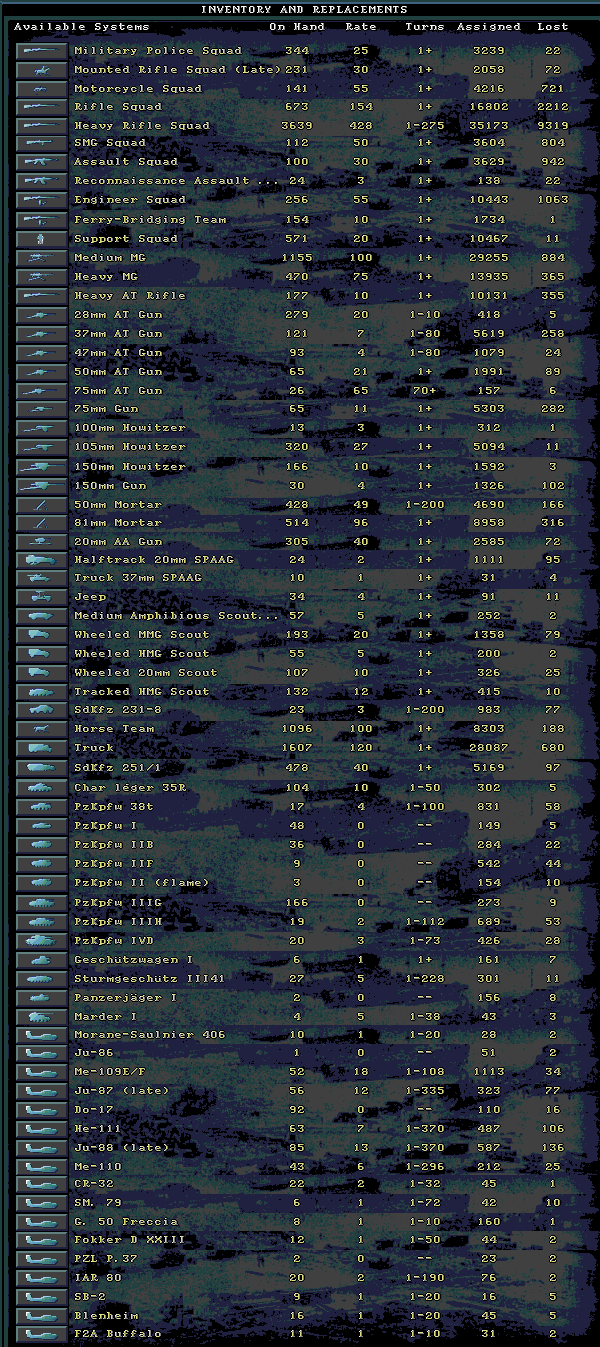Click the PzKpfw II (flame) label
The width and height of the screenshot is (600, 1347).
pos(142,883)
